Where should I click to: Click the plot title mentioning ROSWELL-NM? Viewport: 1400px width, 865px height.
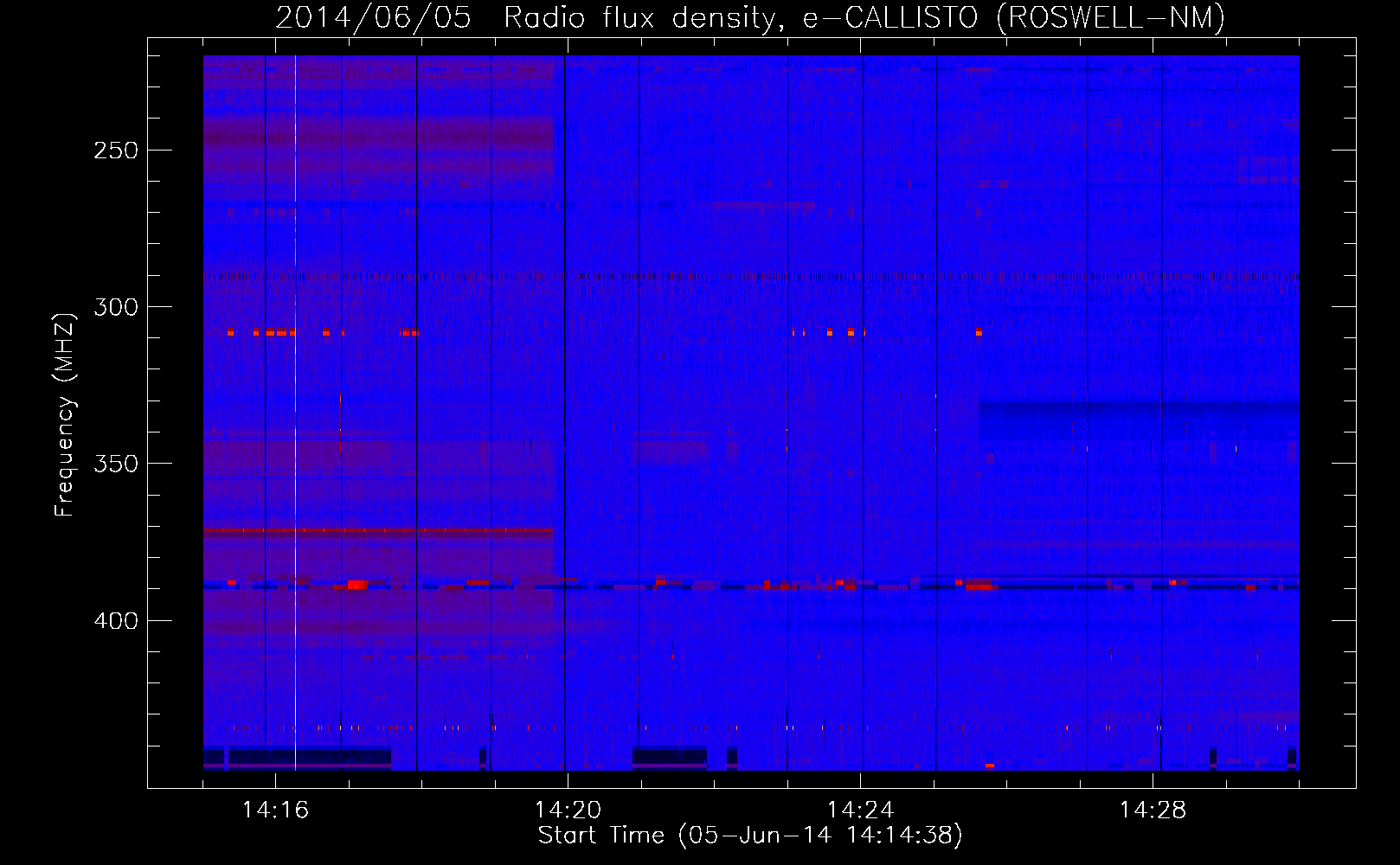750,17
